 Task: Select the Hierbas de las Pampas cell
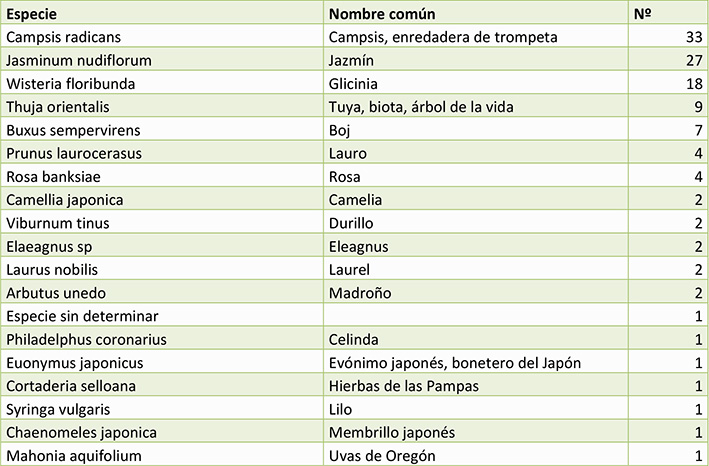[476, 385]
